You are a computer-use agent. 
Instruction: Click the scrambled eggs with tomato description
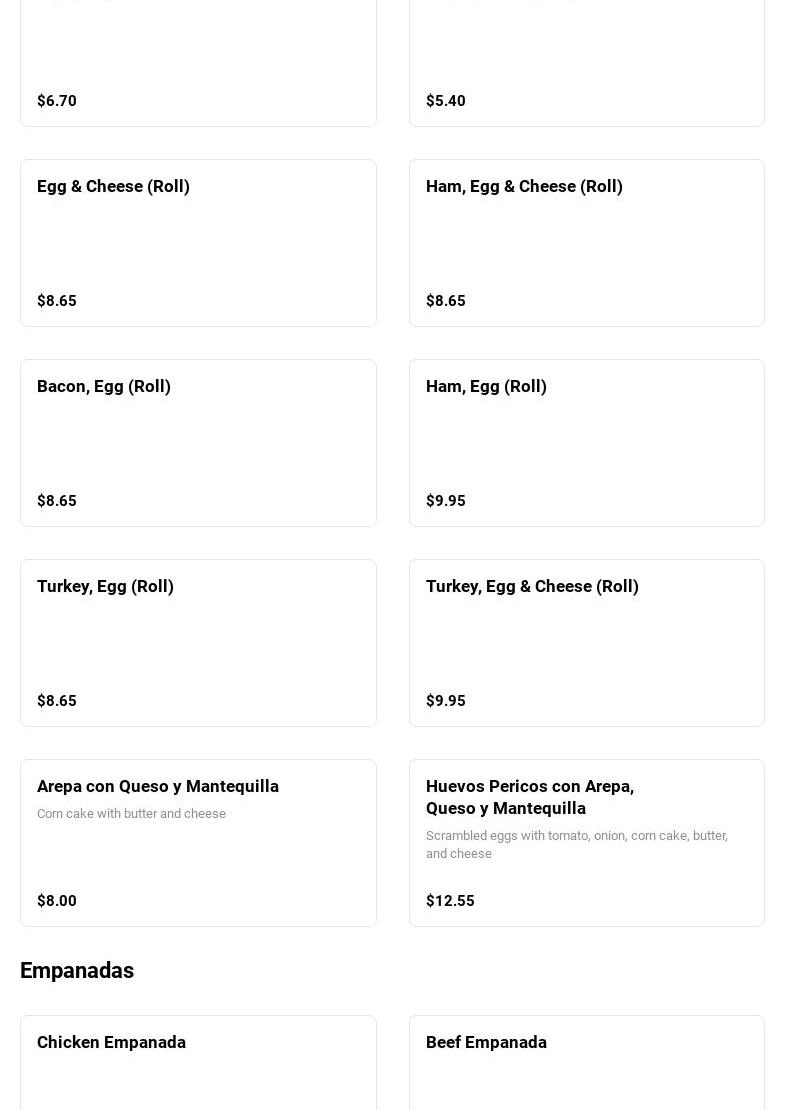click(x=576, y=844)
